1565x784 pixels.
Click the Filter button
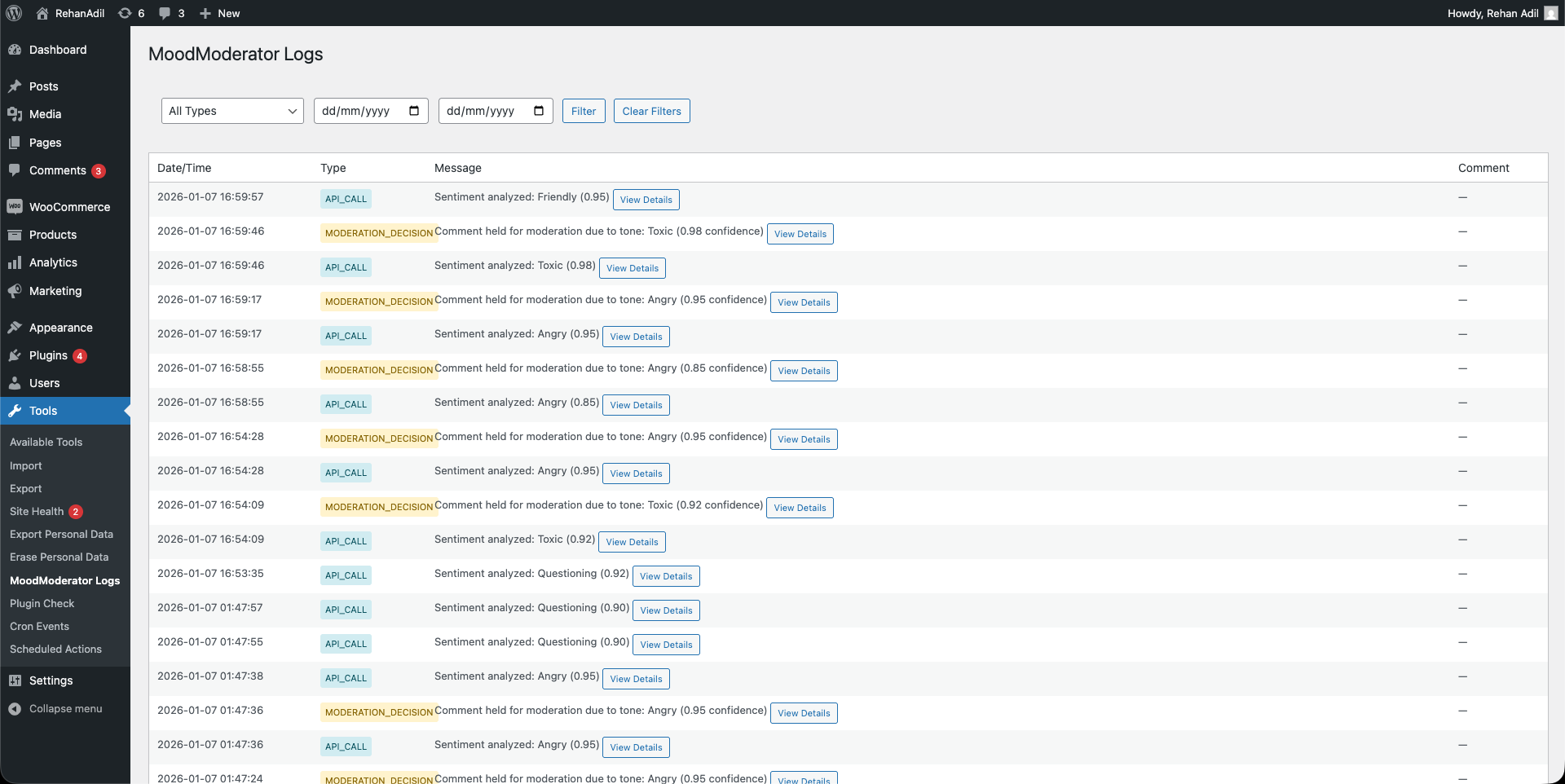[584, 111]
